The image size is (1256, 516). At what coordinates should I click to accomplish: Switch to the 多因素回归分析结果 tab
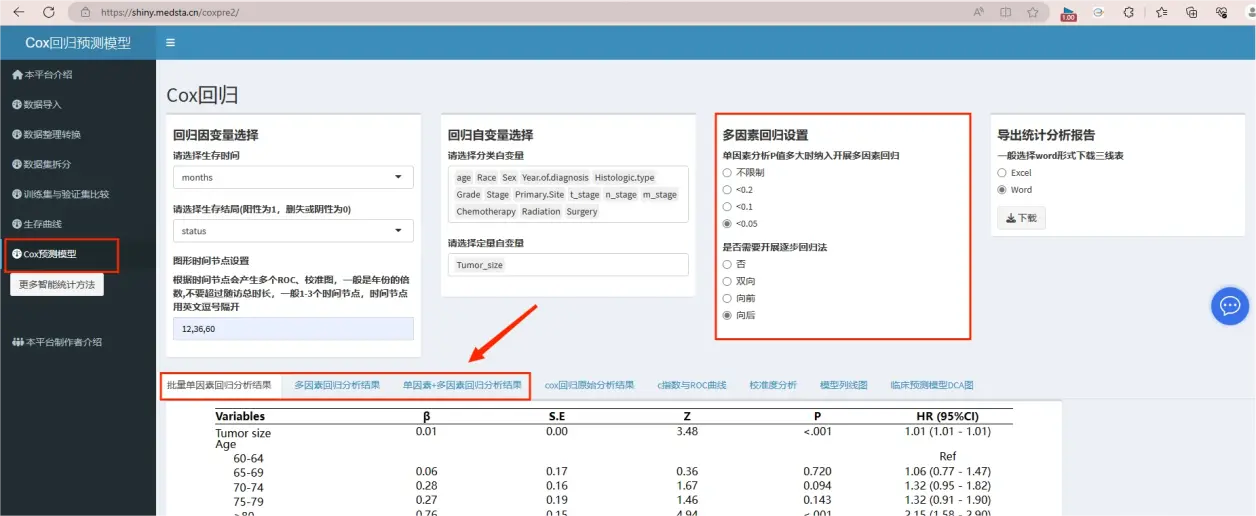337,385
